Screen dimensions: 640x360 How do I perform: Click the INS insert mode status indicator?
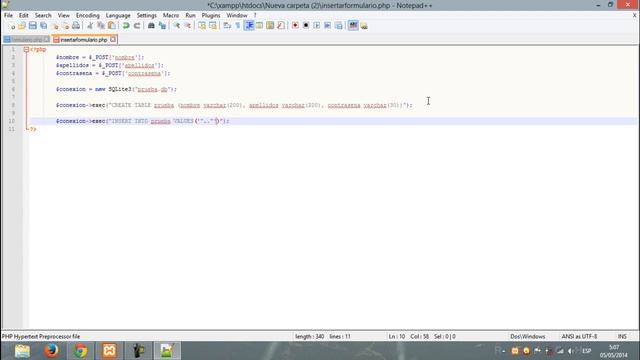(622, 337)
